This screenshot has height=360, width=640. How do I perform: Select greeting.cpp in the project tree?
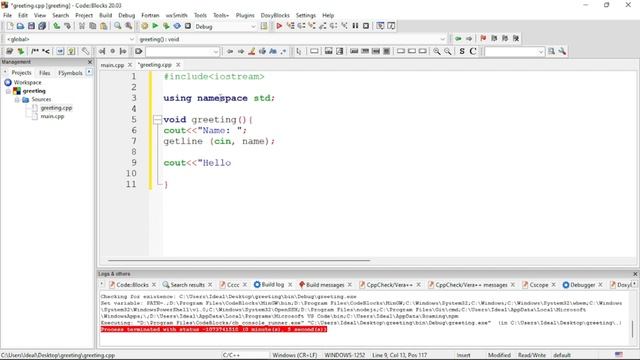pyautogui.click(x=56, y=108)
